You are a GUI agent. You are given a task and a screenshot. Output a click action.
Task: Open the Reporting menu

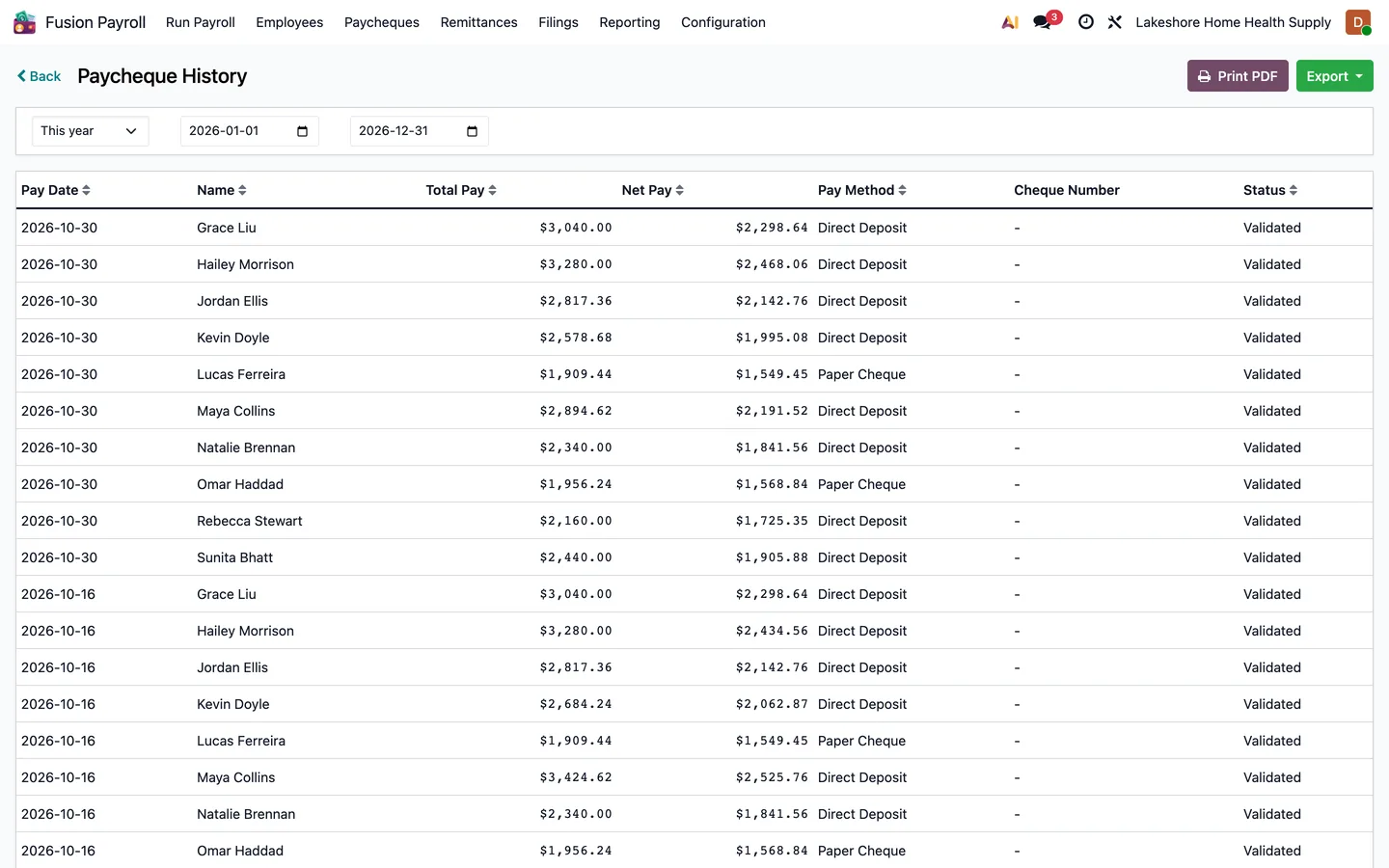630,22
